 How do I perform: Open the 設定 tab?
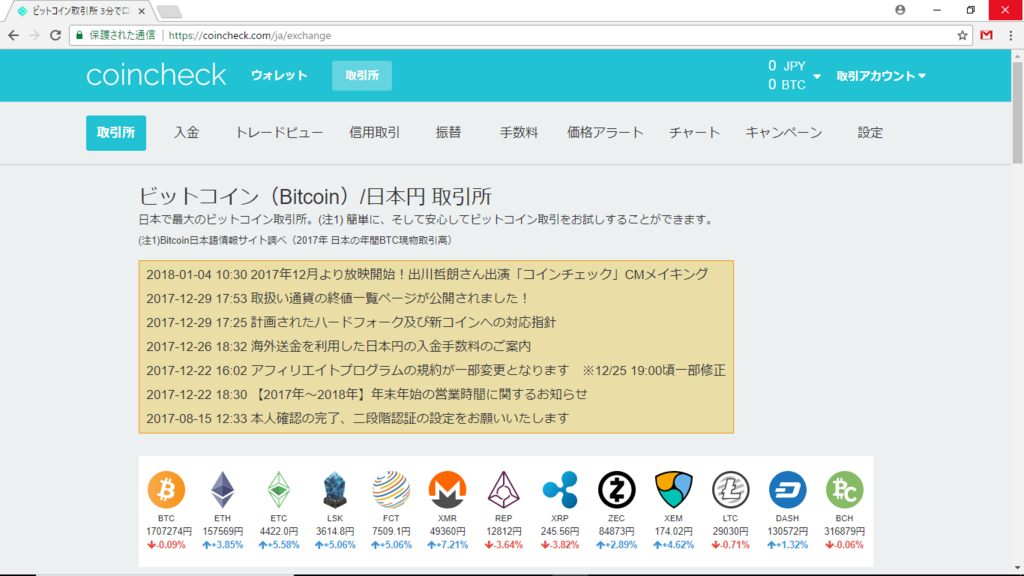[x=870, y=133]
